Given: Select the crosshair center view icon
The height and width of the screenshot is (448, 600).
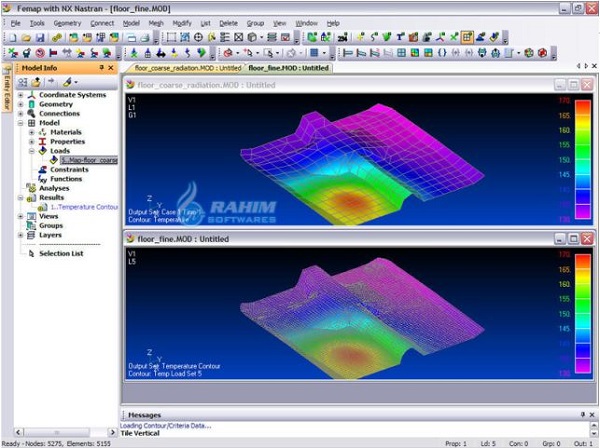Looking at the screenshot, I should tap(198, 37).
